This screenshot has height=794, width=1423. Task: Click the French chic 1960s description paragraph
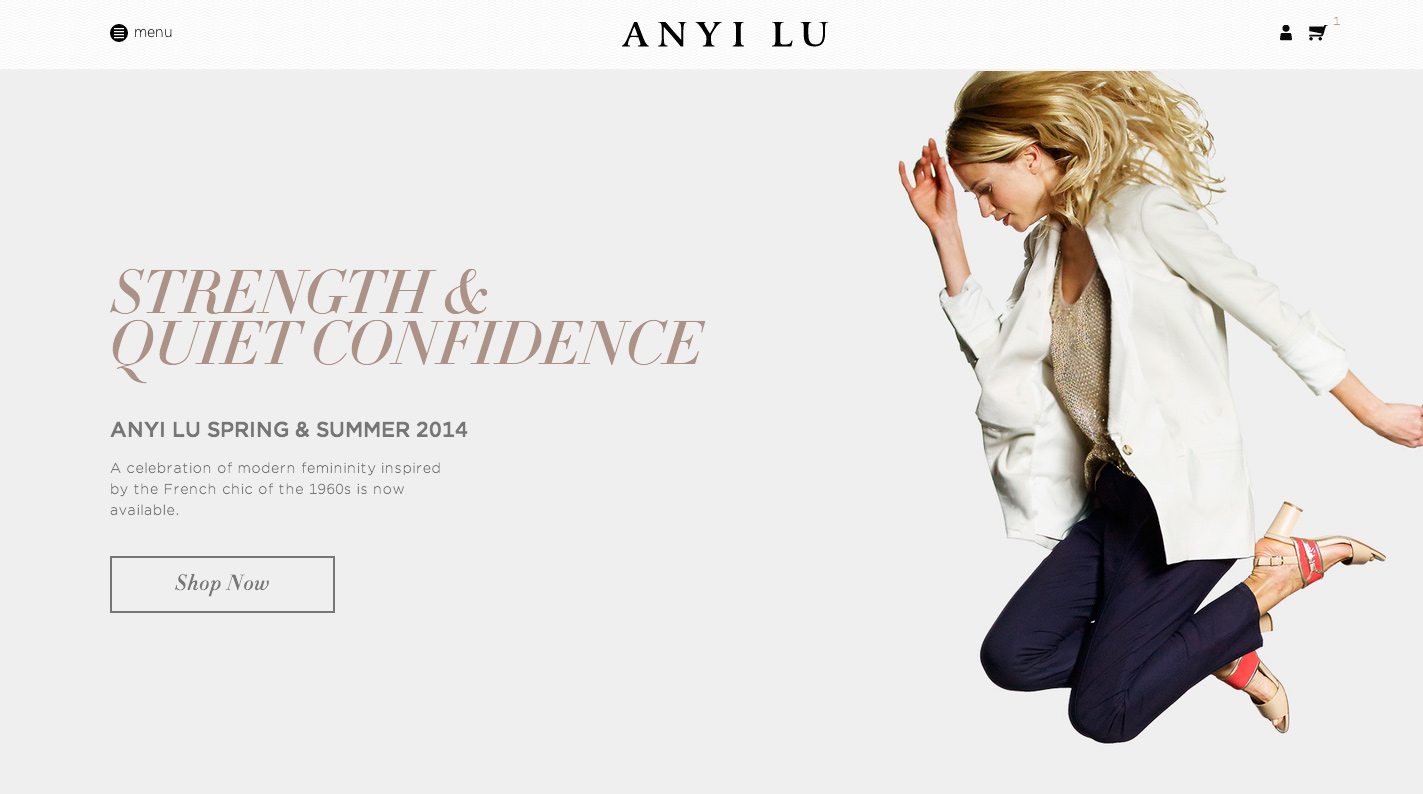coord(276,489)
